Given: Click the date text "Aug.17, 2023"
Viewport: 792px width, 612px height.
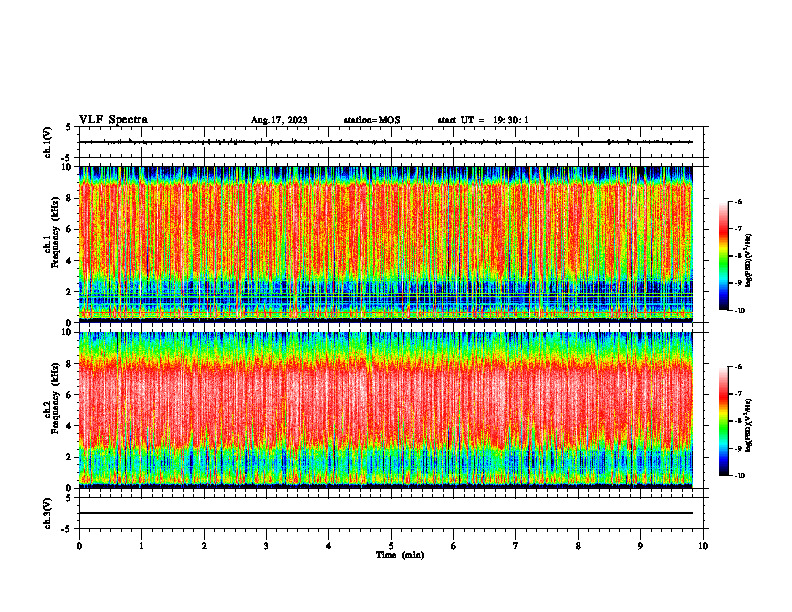Looking at the screenshot, I should coord(279,120).
